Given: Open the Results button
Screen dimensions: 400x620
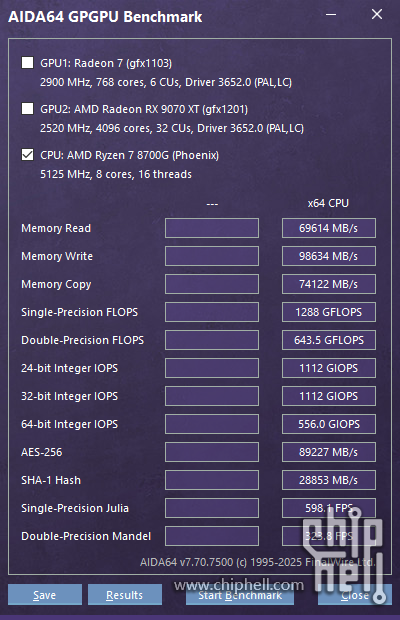Looking at the screenshot, I should 125,595.
